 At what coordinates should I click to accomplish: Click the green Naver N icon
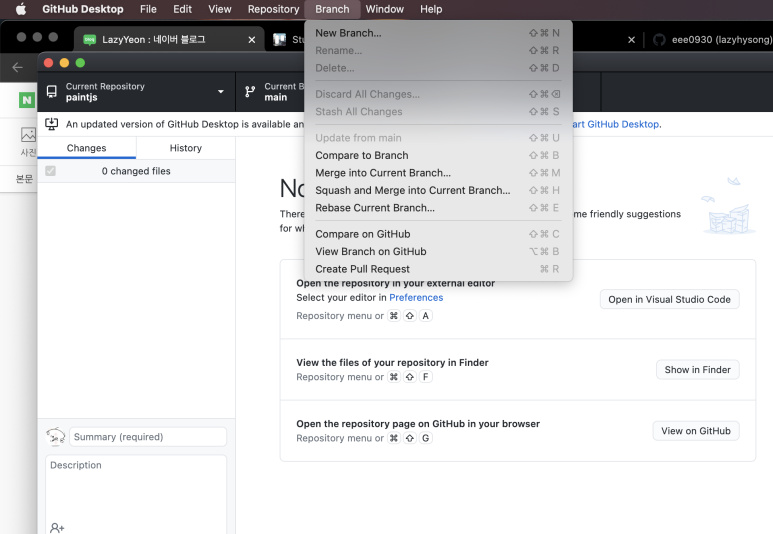27,100
